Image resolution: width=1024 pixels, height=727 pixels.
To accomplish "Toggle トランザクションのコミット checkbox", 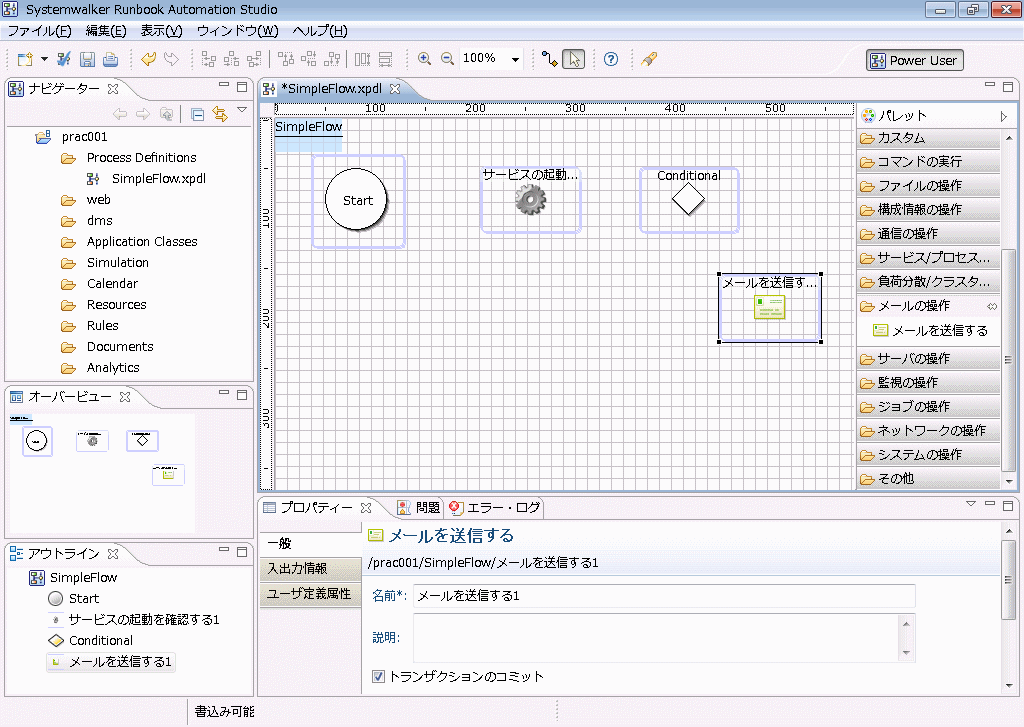I will tap(378, 677).
